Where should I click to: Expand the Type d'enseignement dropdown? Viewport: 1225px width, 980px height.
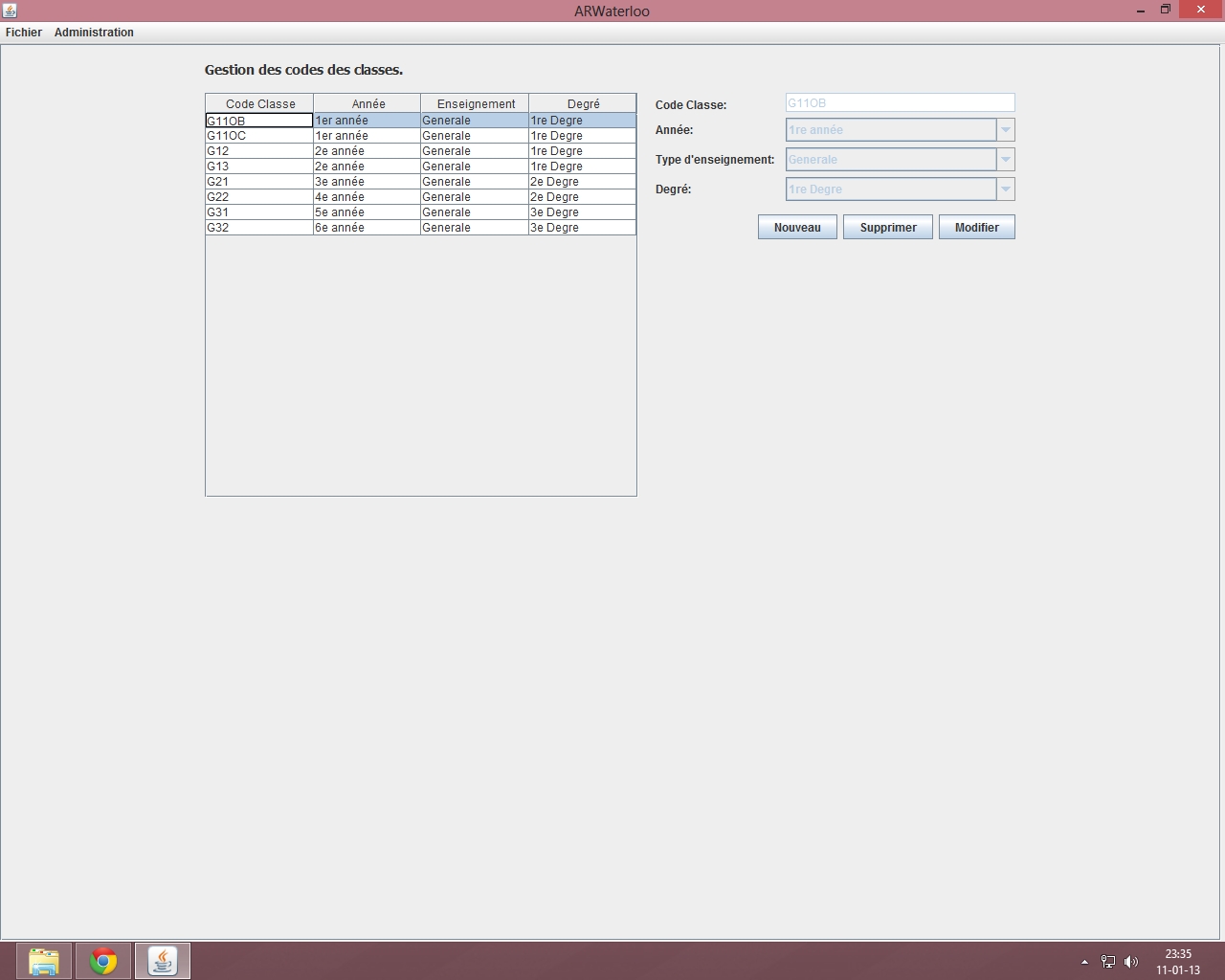(1005, 160)
